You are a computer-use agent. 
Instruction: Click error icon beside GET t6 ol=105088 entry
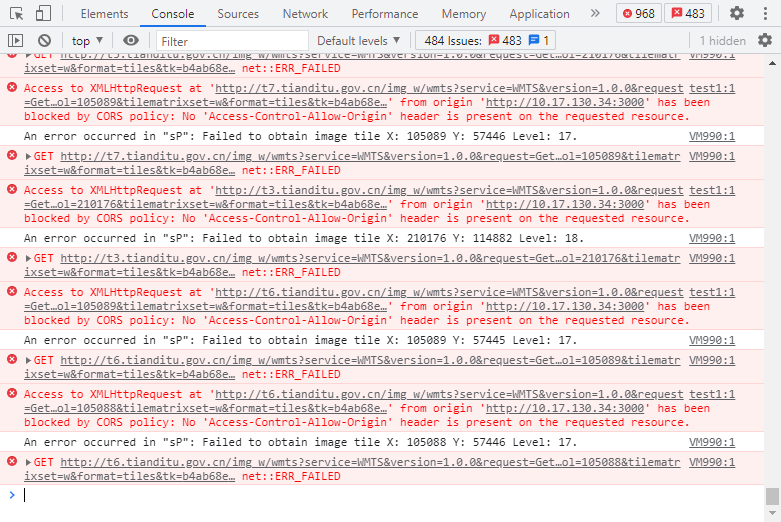point(12,461)
